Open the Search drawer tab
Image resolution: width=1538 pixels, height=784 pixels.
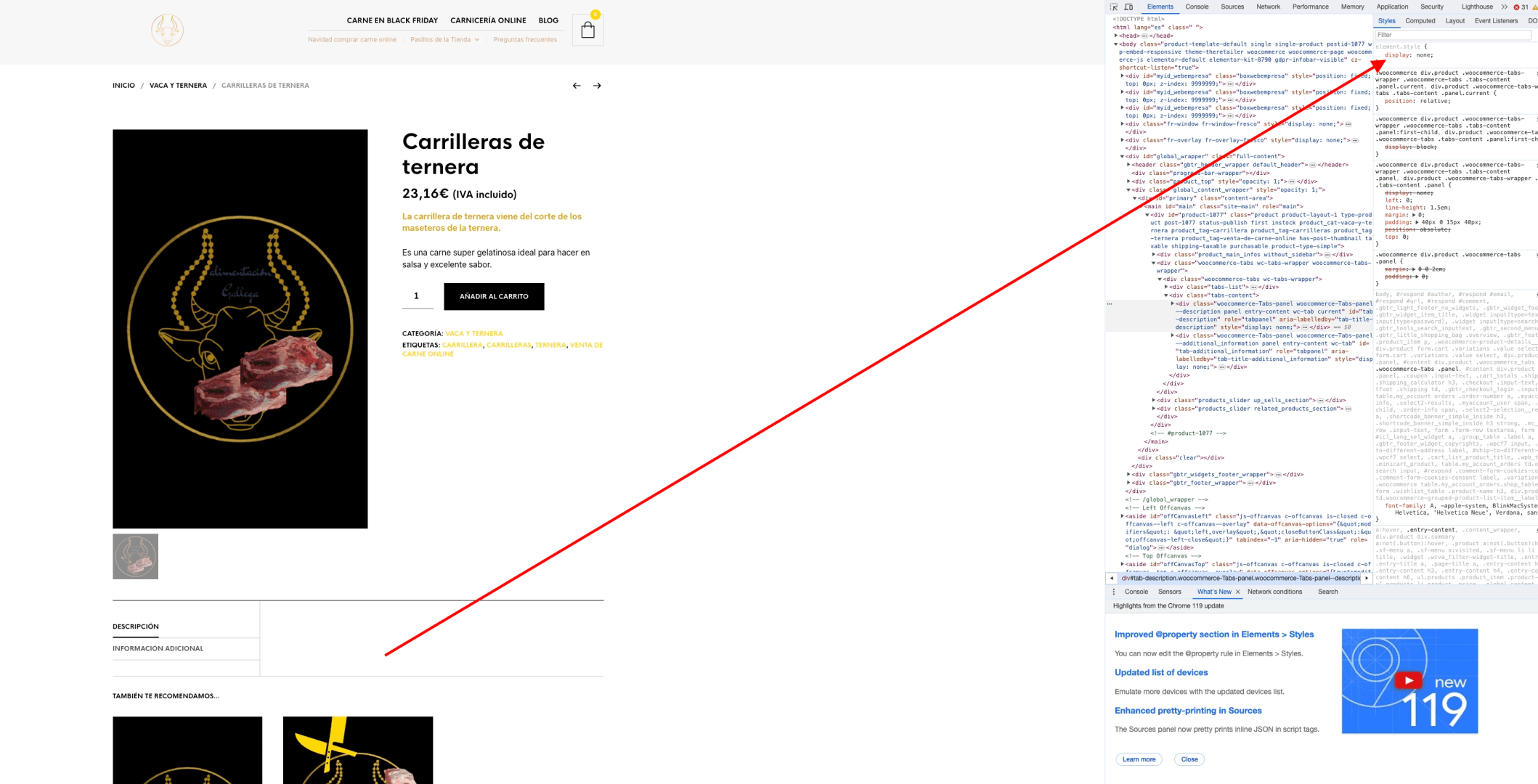tap(1328, 592)
